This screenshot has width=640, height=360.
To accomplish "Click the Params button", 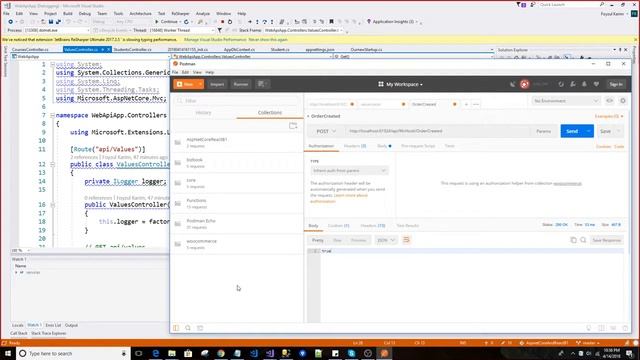I will 544,131.
